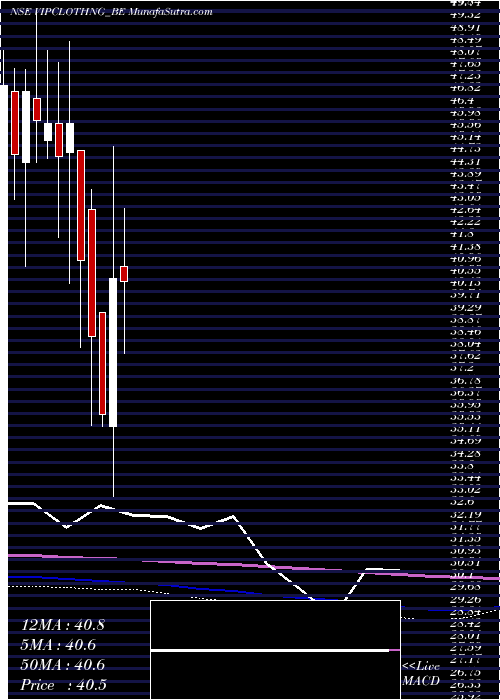This screenshot has width=500, height=700.
Task: Click the 41.38 price axis label
Action: click(466, 246)
